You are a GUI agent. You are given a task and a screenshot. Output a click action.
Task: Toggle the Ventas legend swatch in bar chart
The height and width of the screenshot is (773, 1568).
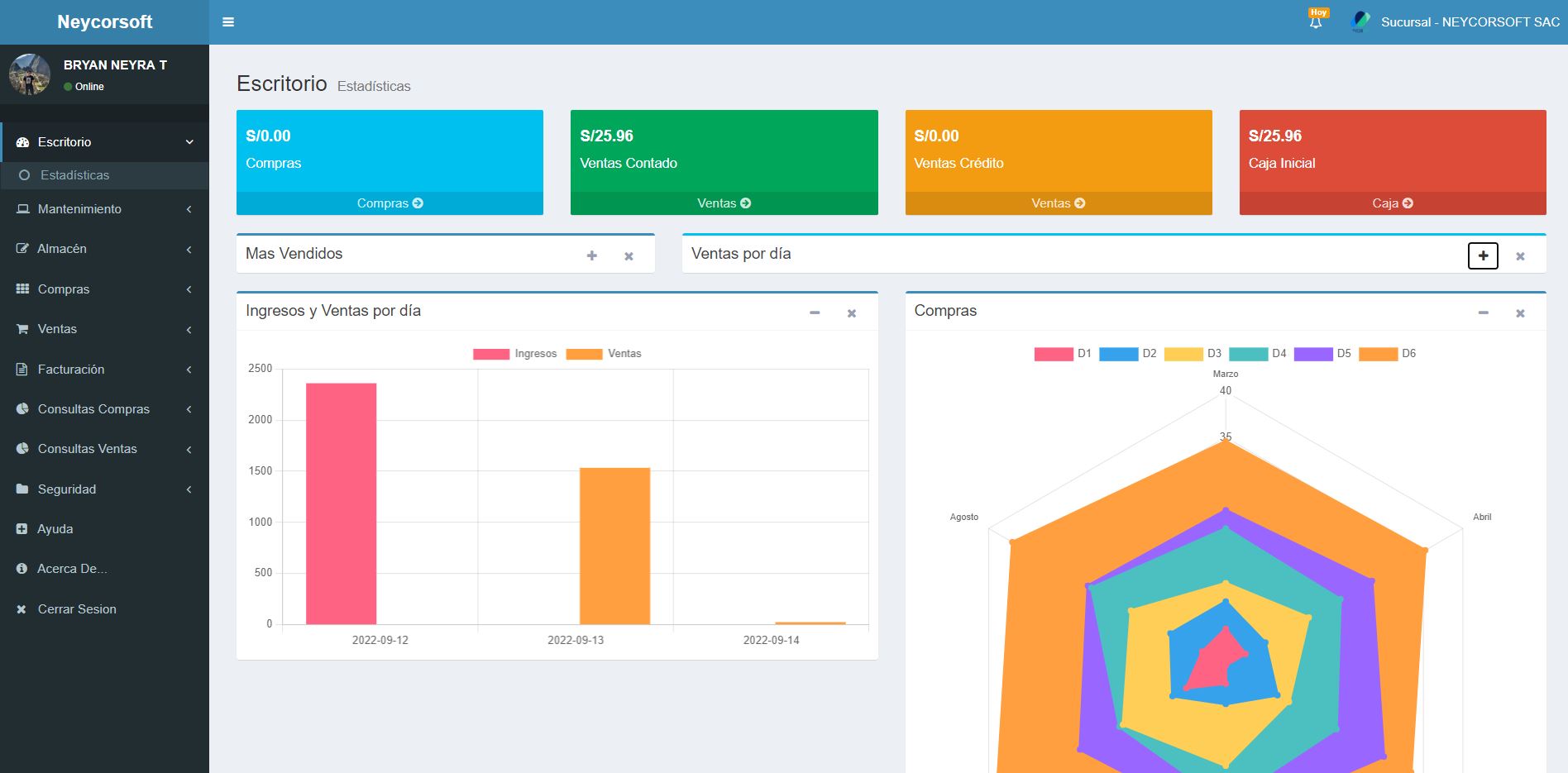584,354
